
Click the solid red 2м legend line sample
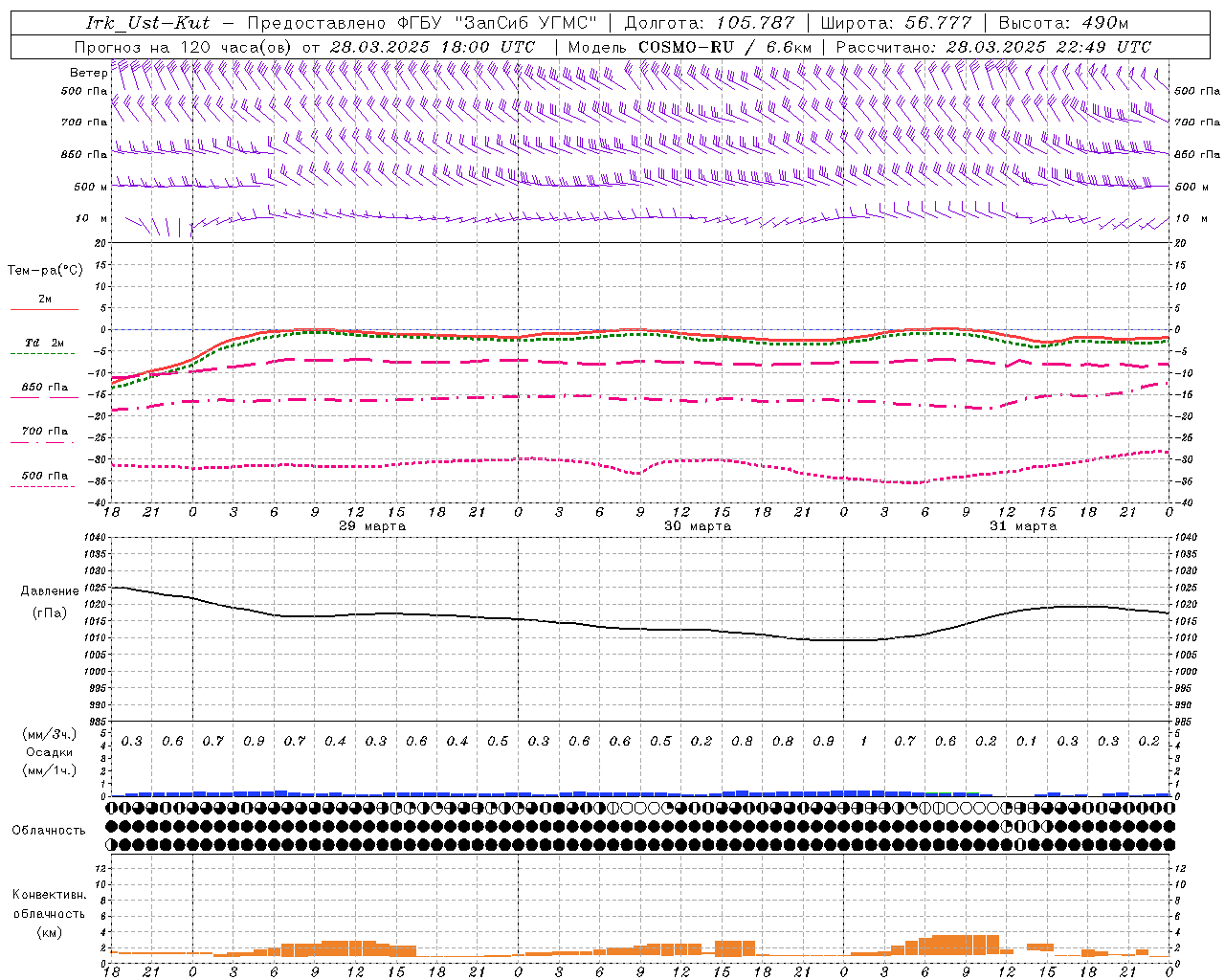pyautogui.click(x=44, y=310)
